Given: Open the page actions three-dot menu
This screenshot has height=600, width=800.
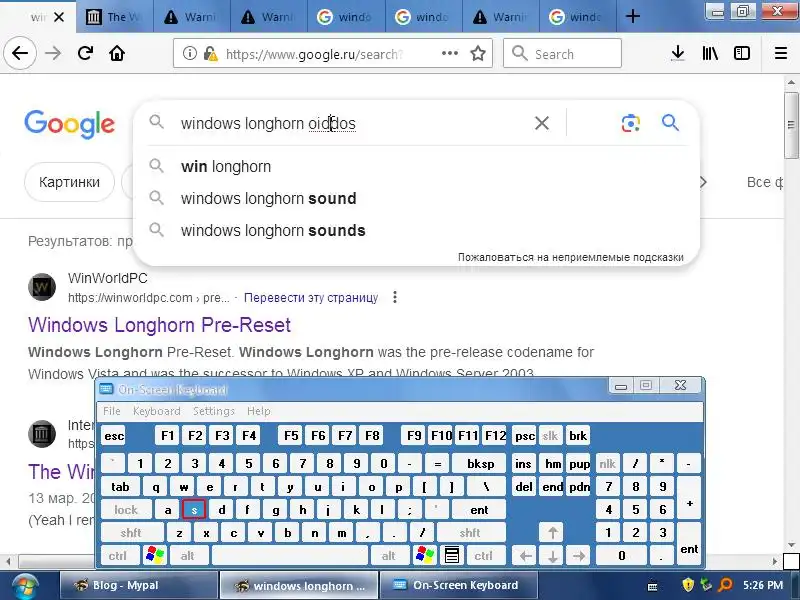Looking at the screenshot, I should 449,53.
